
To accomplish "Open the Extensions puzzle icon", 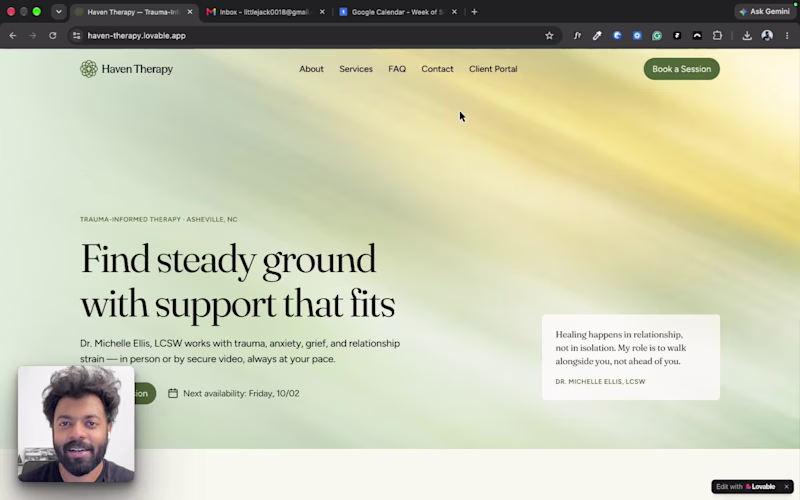I will [717, 36].
